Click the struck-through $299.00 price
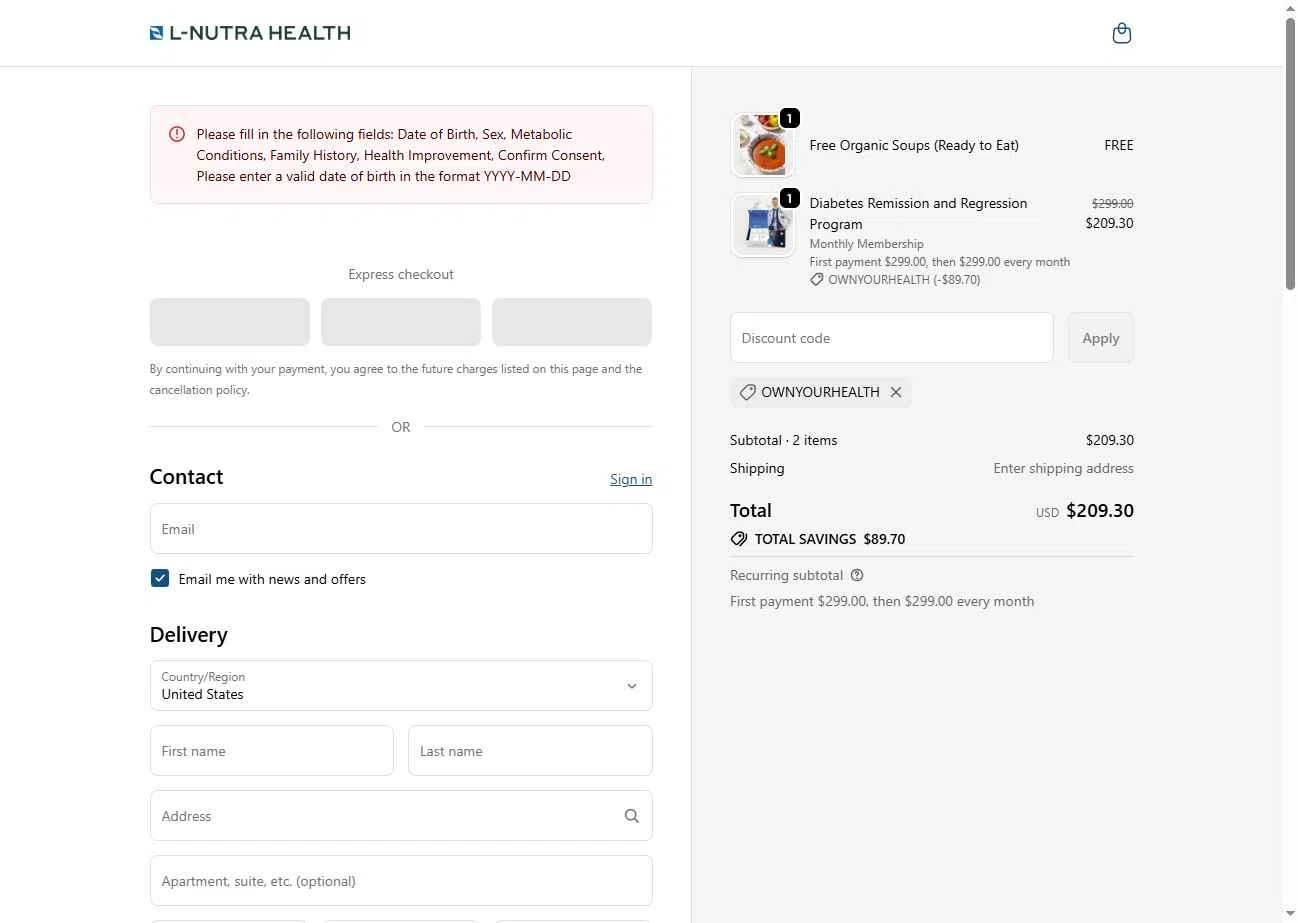Viewport: 1298px width, 923px height. (1112, 203)
